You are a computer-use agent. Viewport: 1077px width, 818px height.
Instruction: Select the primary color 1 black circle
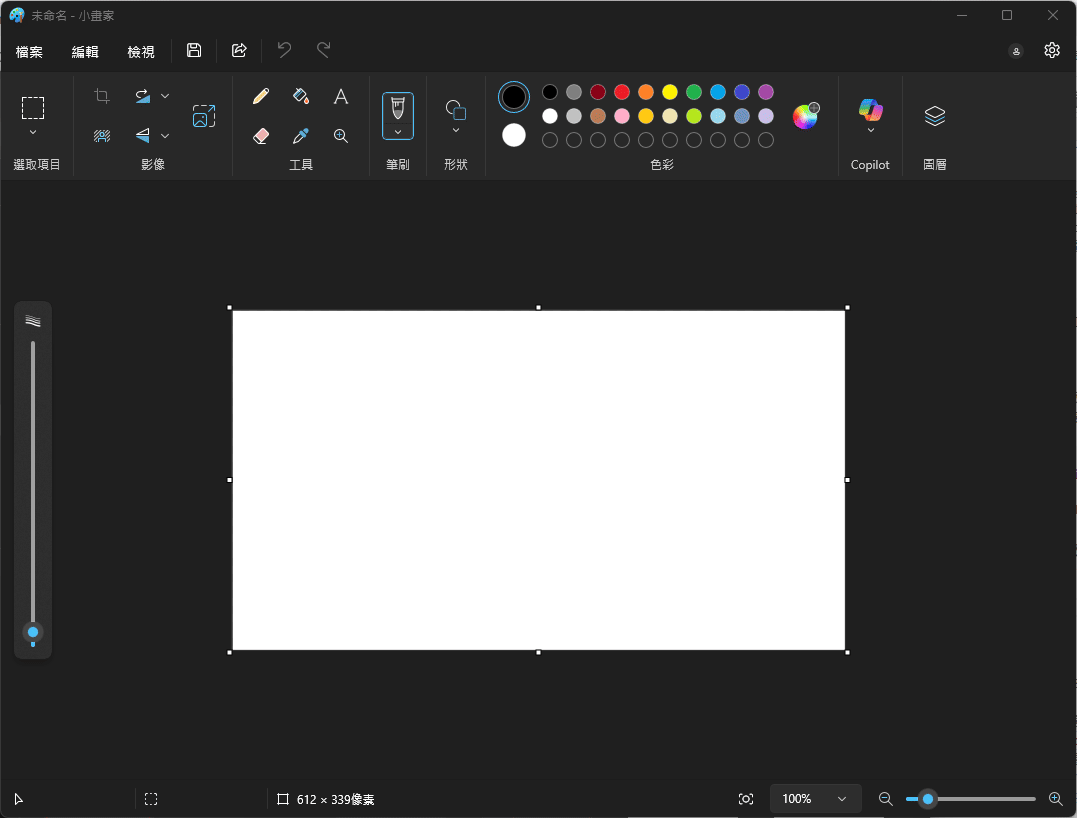click(x=514, y=97)
